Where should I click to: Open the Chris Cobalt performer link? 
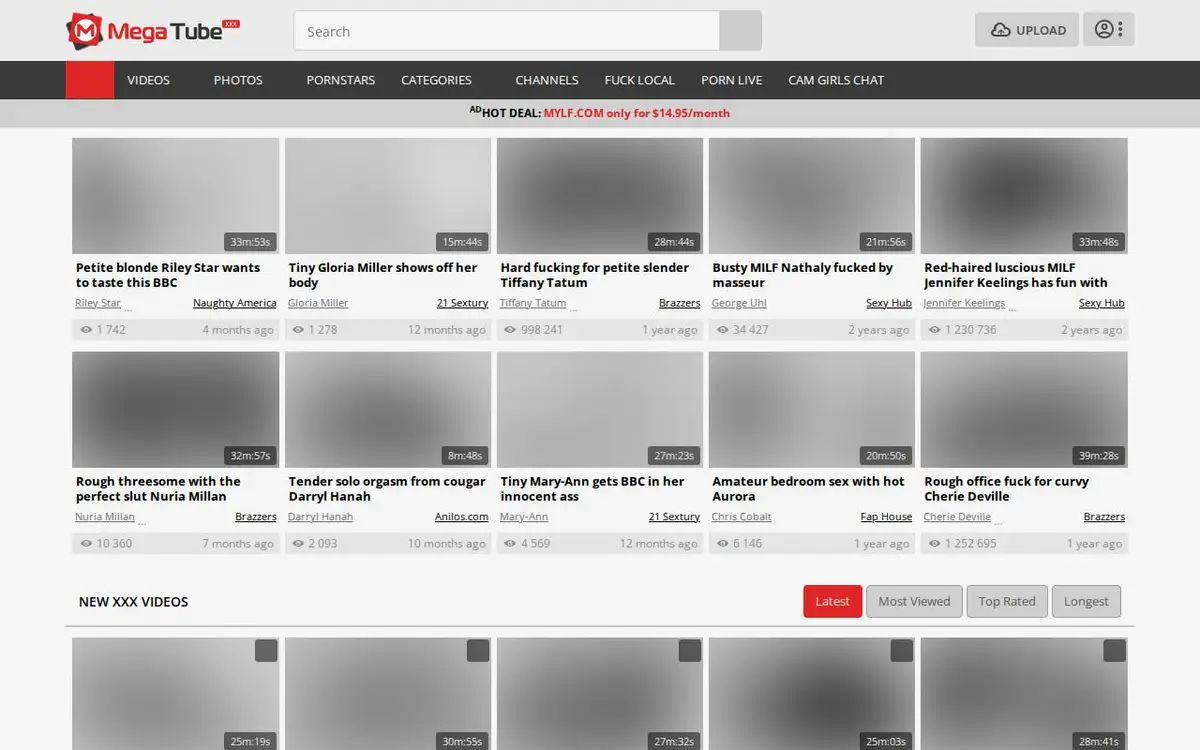pos(742,517)
